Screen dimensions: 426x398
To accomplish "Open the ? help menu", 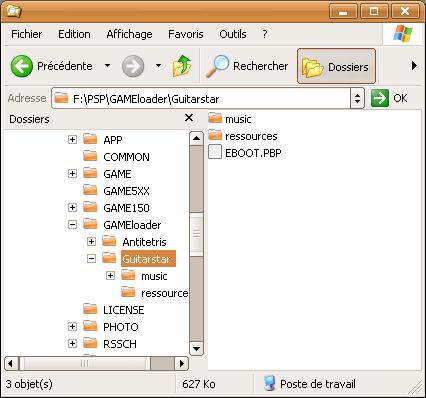I will pyautogui.click(x=265, y=34).
